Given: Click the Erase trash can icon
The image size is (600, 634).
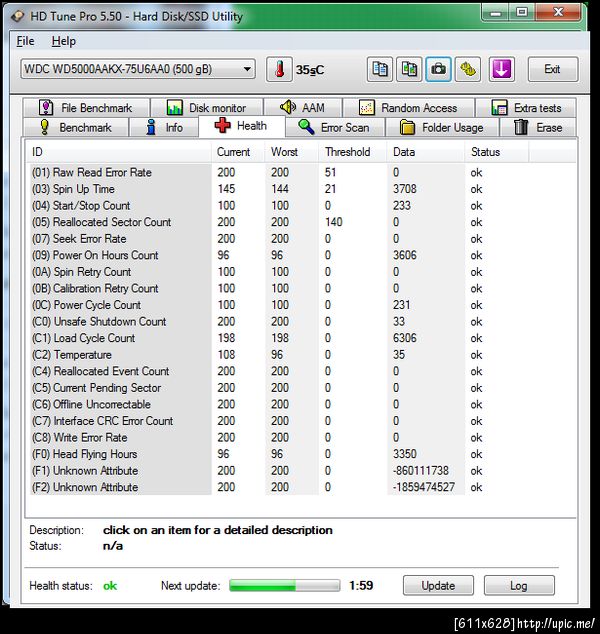Looking at the screenshot, I should [521, 127].
